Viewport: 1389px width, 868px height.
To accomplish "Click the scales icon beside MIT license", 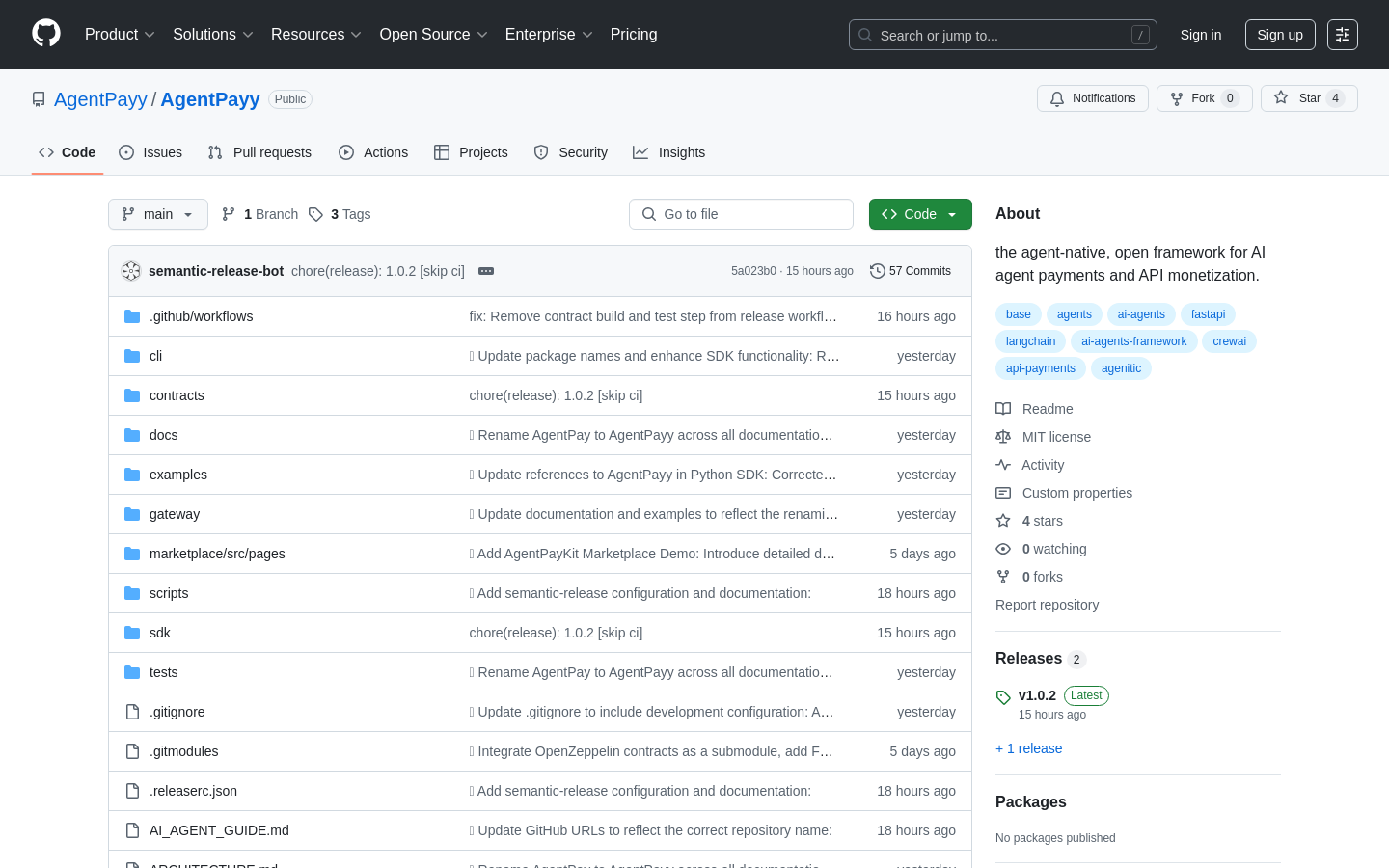I will (x=1003, y=437).
